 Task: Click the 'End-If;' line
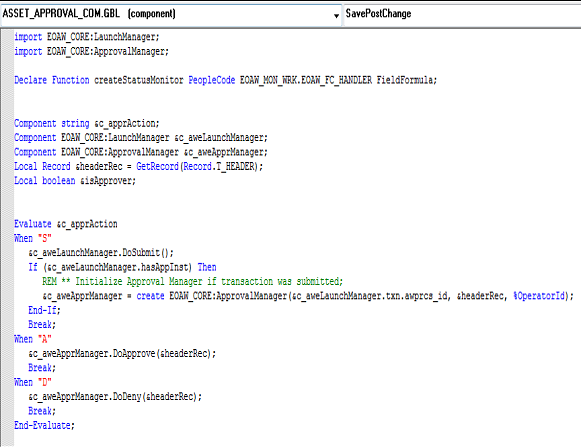pyautogui.click(x=44, y=310)
